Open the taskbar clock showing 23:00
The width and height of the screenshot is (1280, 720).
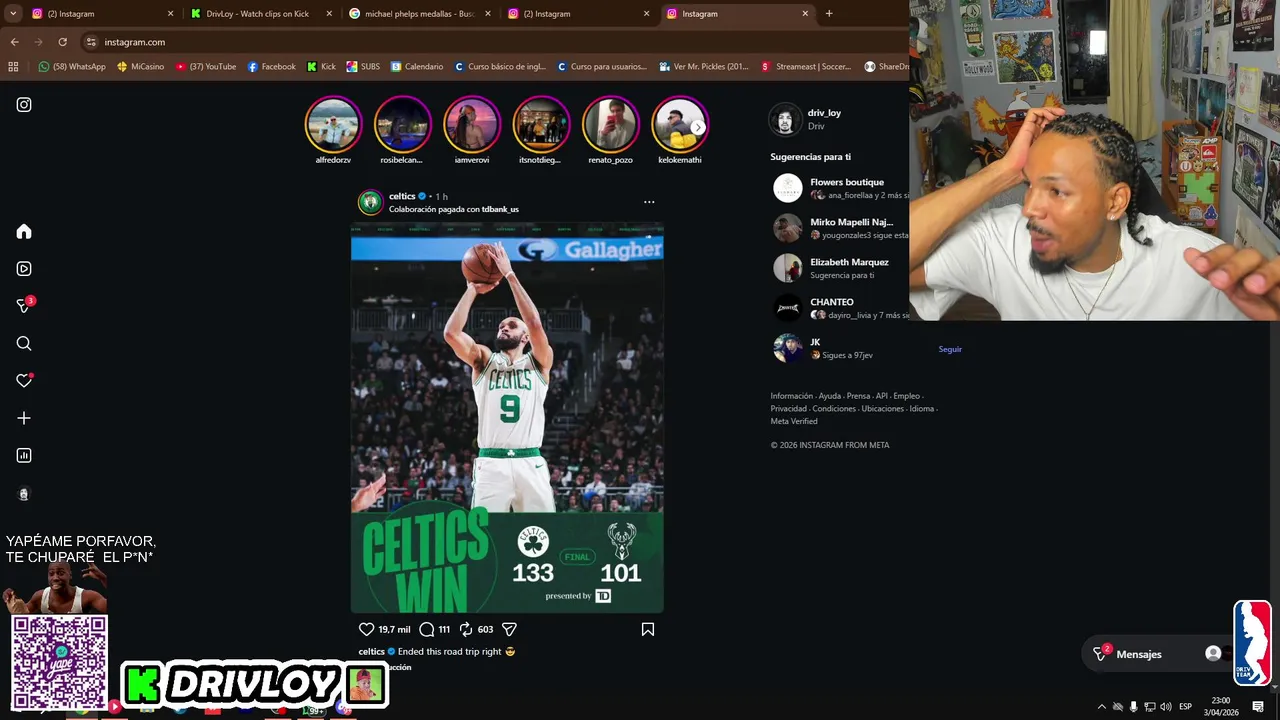(x=1221, y=707)
